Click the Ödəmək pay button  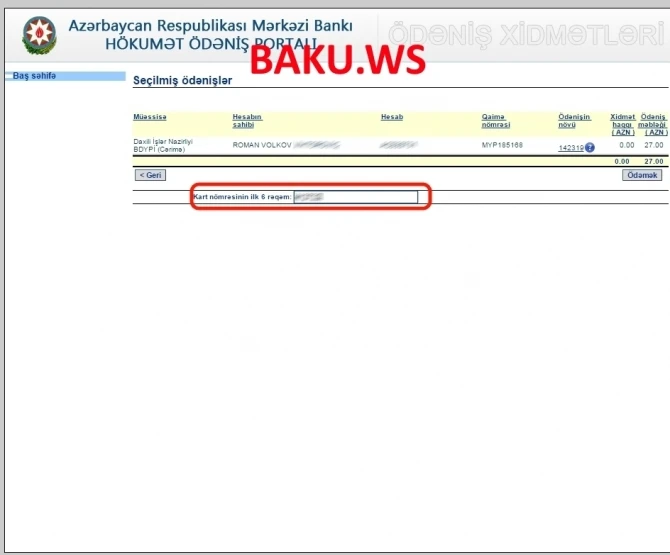coord(642,175)
